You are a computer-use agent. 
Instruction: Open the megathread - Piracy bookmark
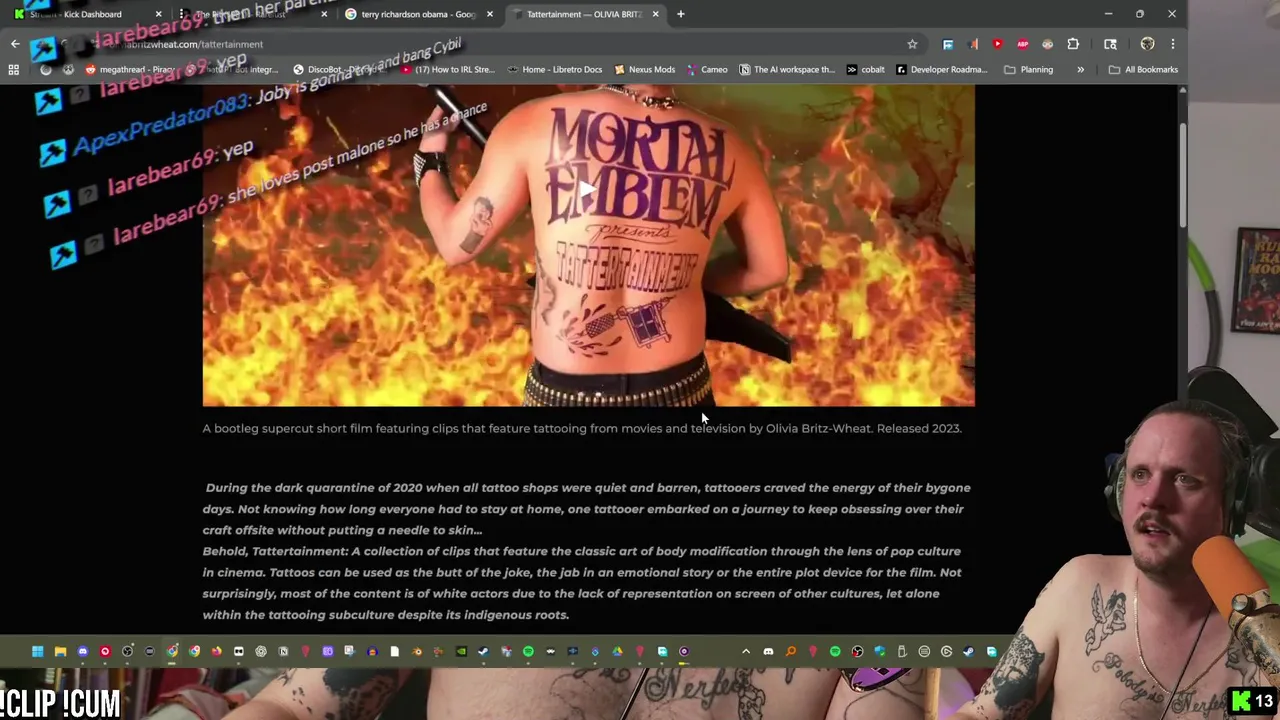pyautogui.click(x=130, y=70)
